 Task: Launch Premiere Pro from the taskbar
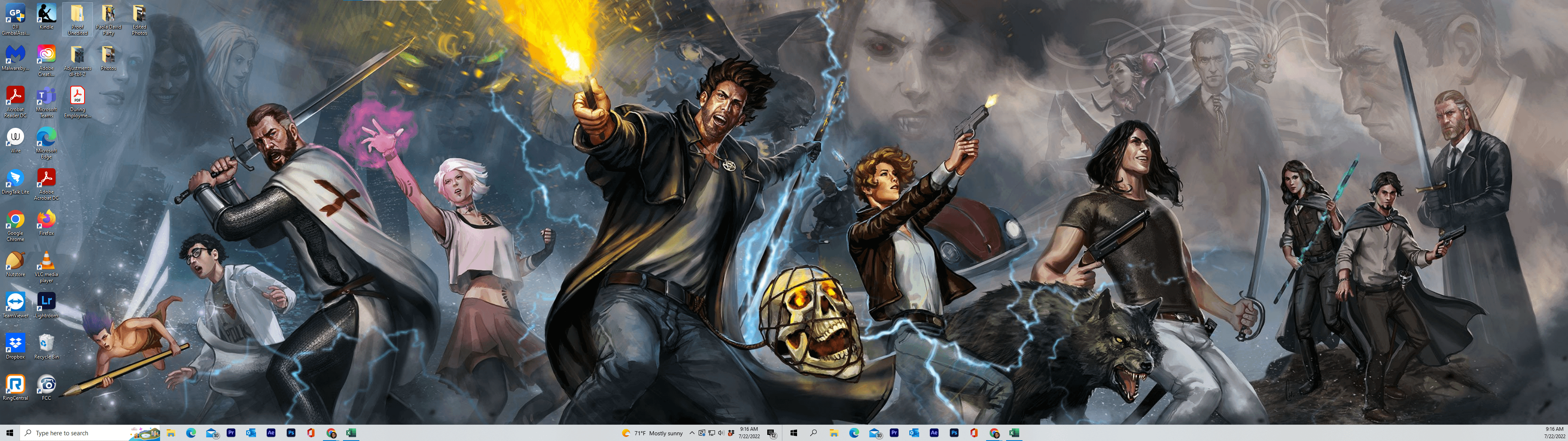click(232, 432)
